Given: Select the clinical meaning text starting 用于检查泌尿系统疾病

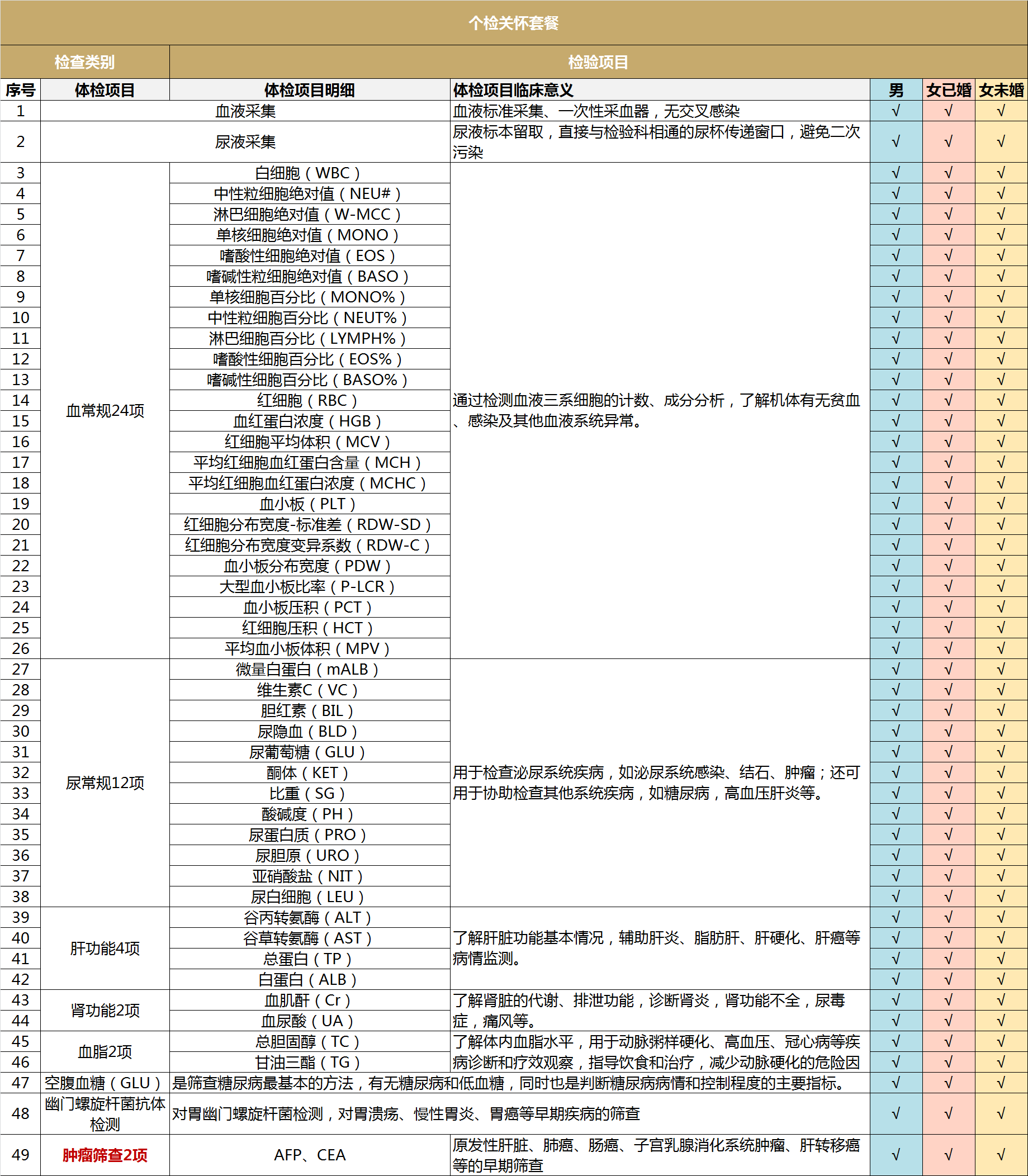Looking at the screenshot, I should 656,783.
